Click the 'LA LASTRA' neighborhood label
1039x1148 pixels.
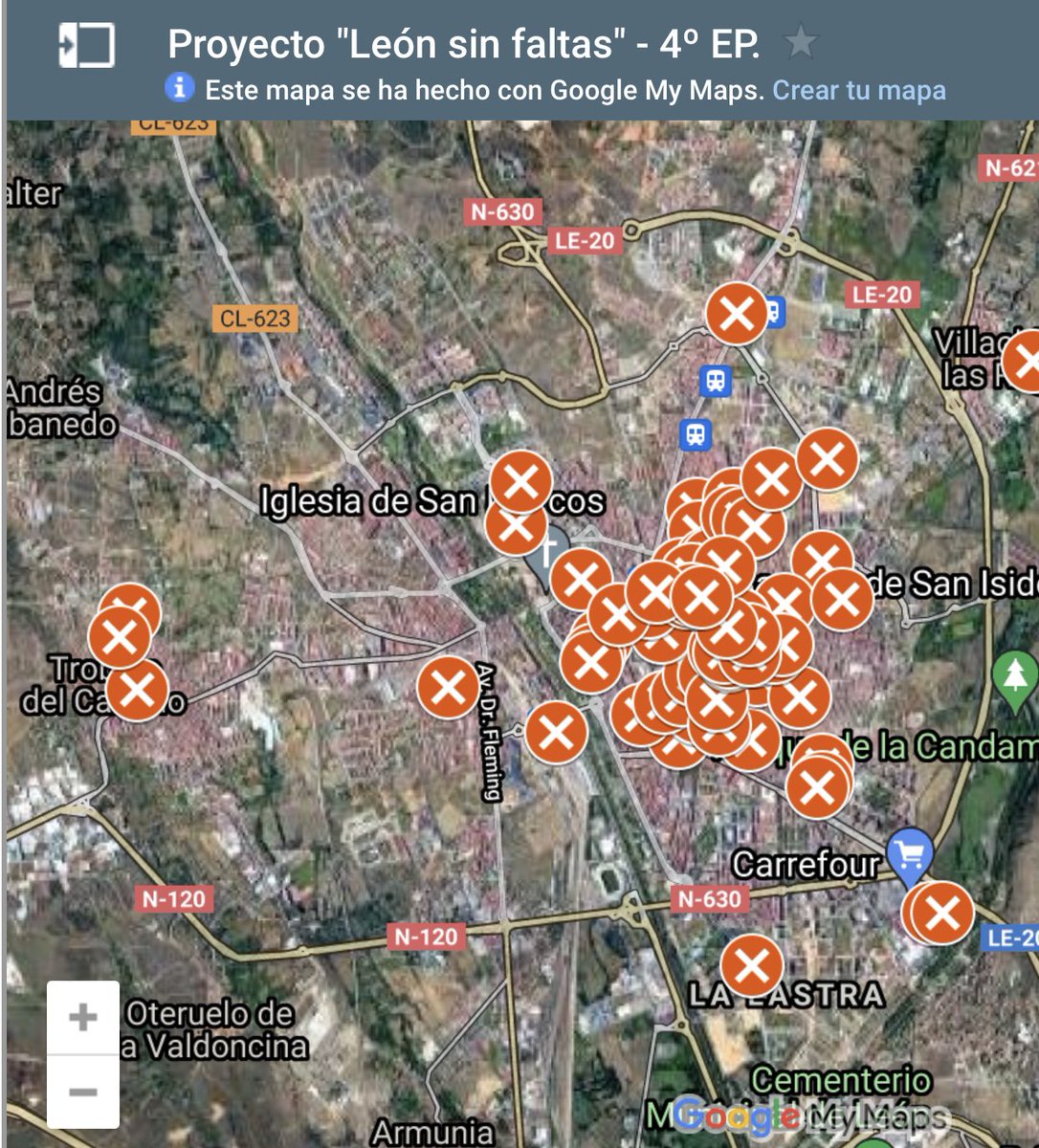pos(786,996)
